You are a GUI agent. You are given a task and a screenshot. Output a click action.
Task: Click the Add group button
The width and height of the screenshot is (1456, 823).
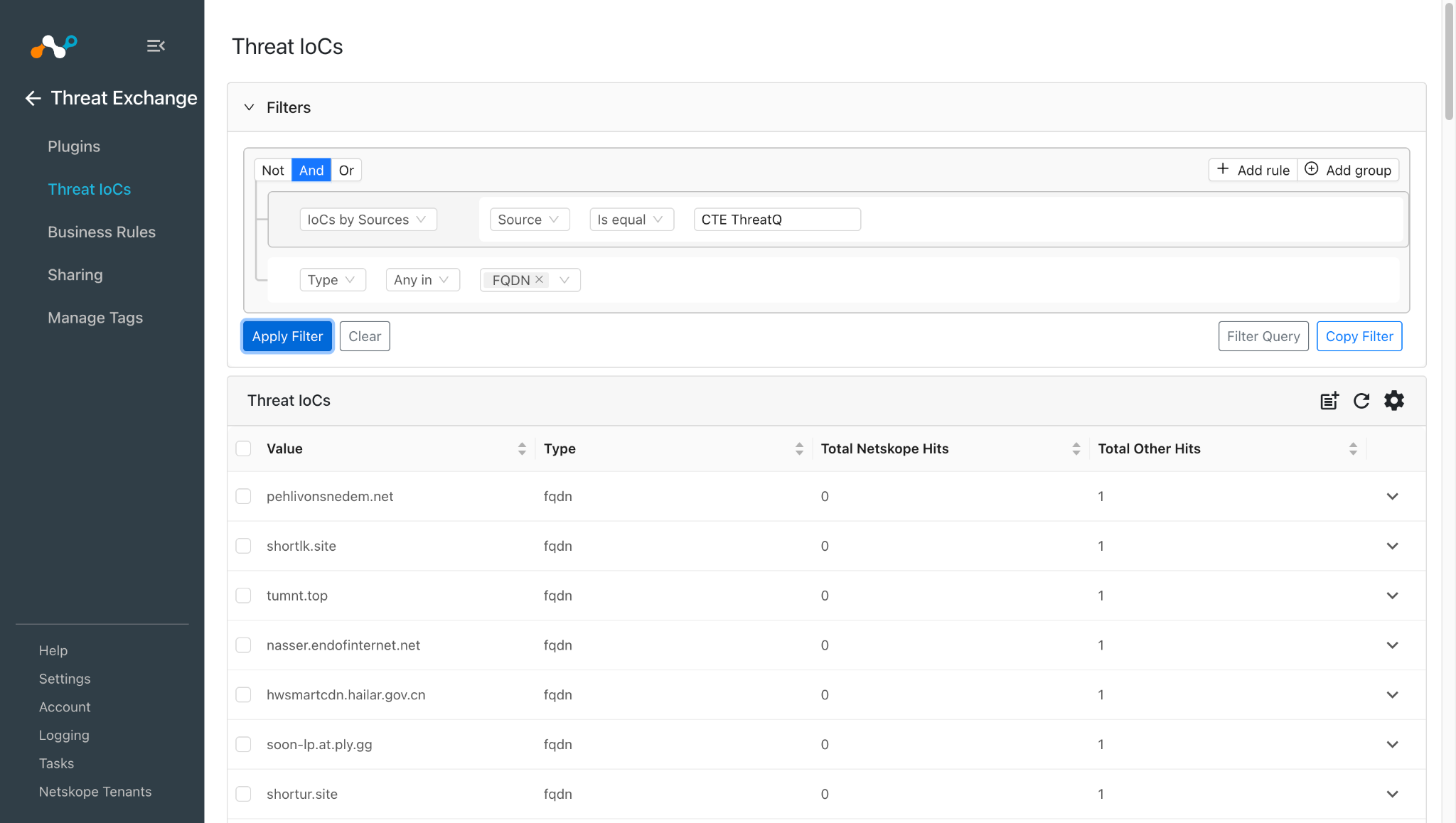tap(1349, 170)
